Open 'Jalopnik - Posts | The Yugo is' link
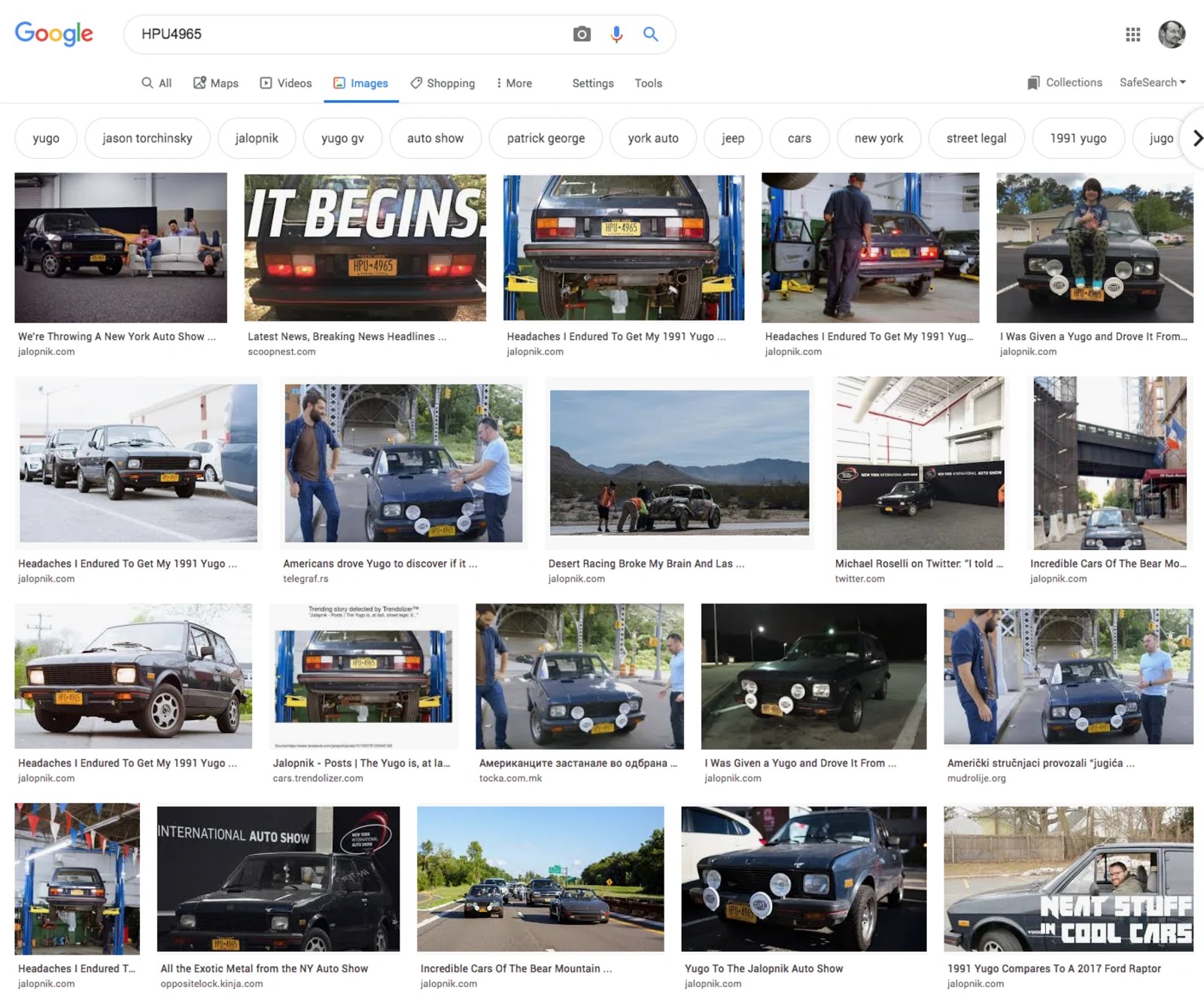 point(361,763)
